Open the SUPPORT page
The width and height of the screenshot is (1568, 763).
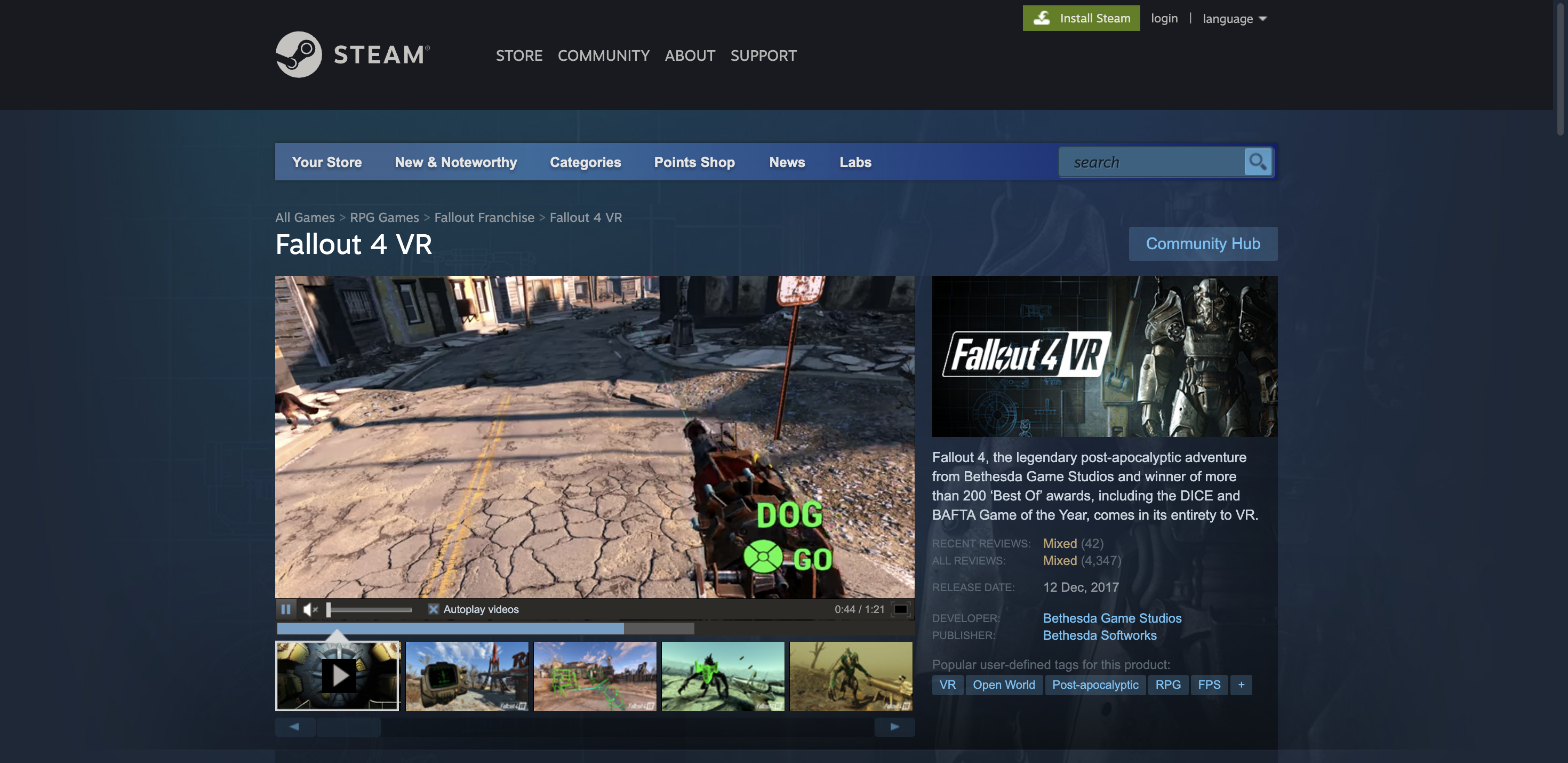(763, 55)
